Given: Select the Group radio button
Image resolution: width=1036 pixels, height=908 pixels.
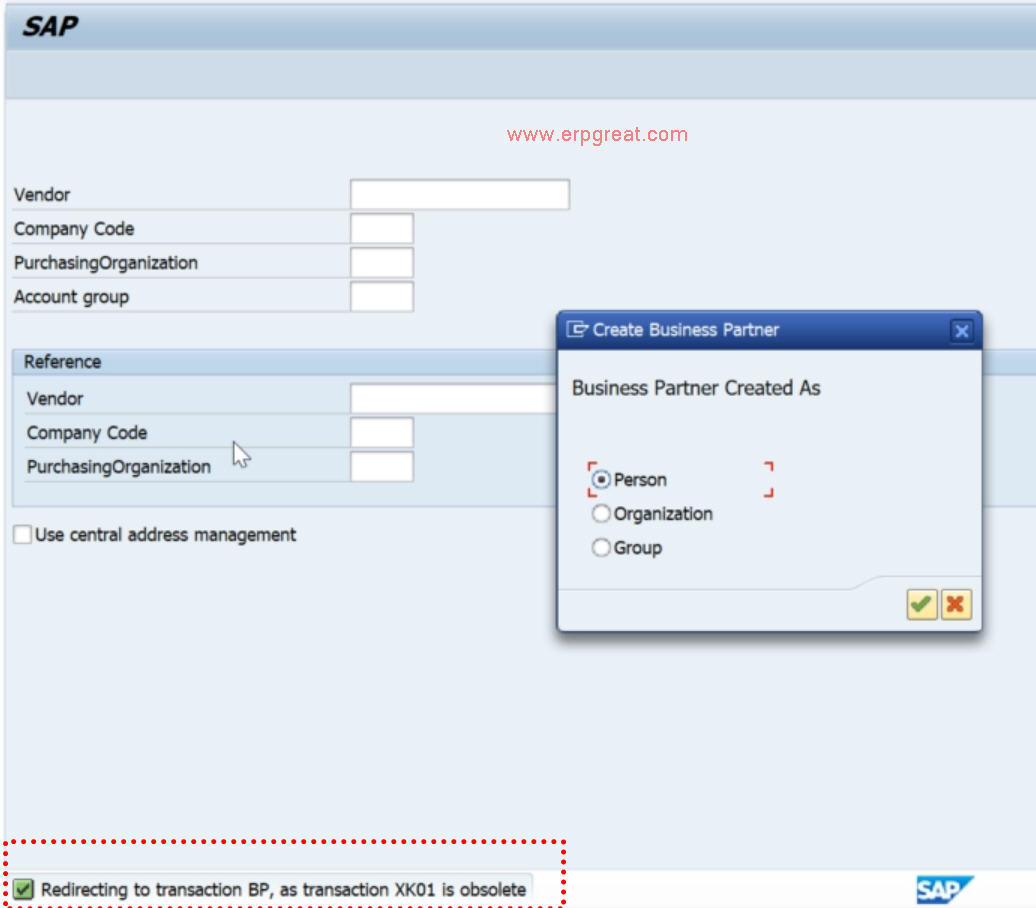Looking at the screenshot, I should [601, 547].
